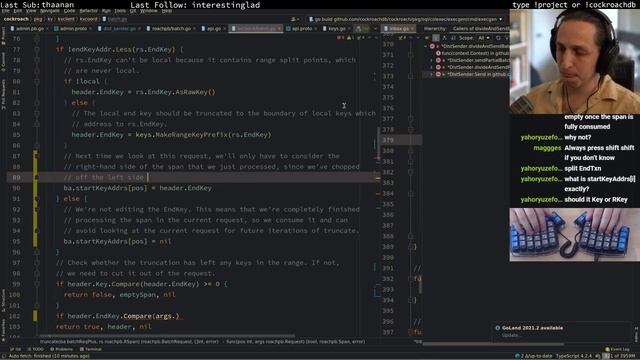
Task: Open the View menu
Action: point(31,11)
